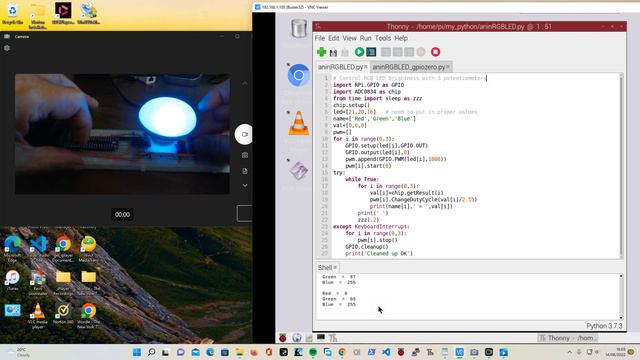Click the 'while True:' code line
This screenshot has height=360, width=640.
362,179
